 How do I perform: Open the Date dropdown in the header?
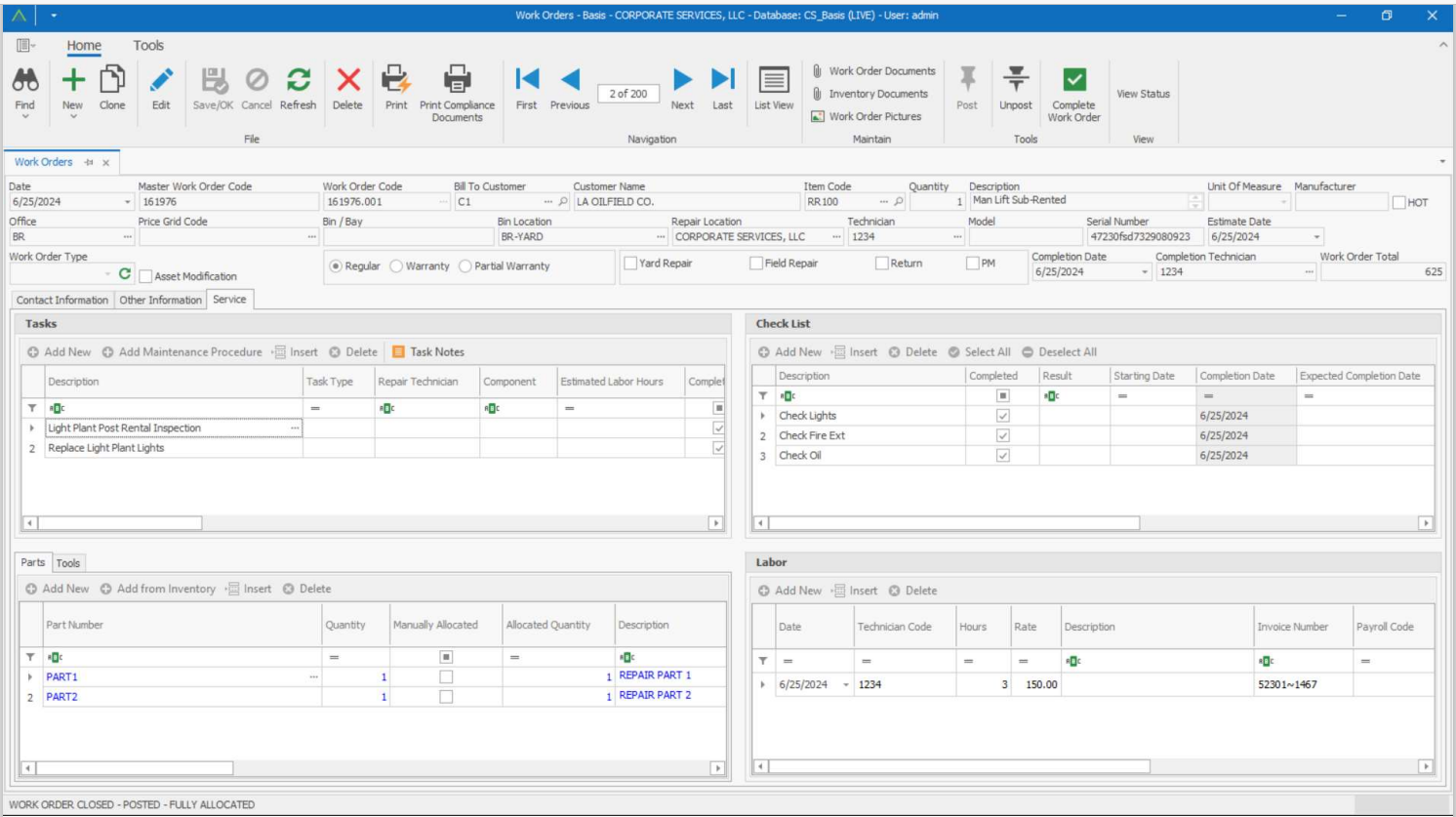click(x=127, y=202)
